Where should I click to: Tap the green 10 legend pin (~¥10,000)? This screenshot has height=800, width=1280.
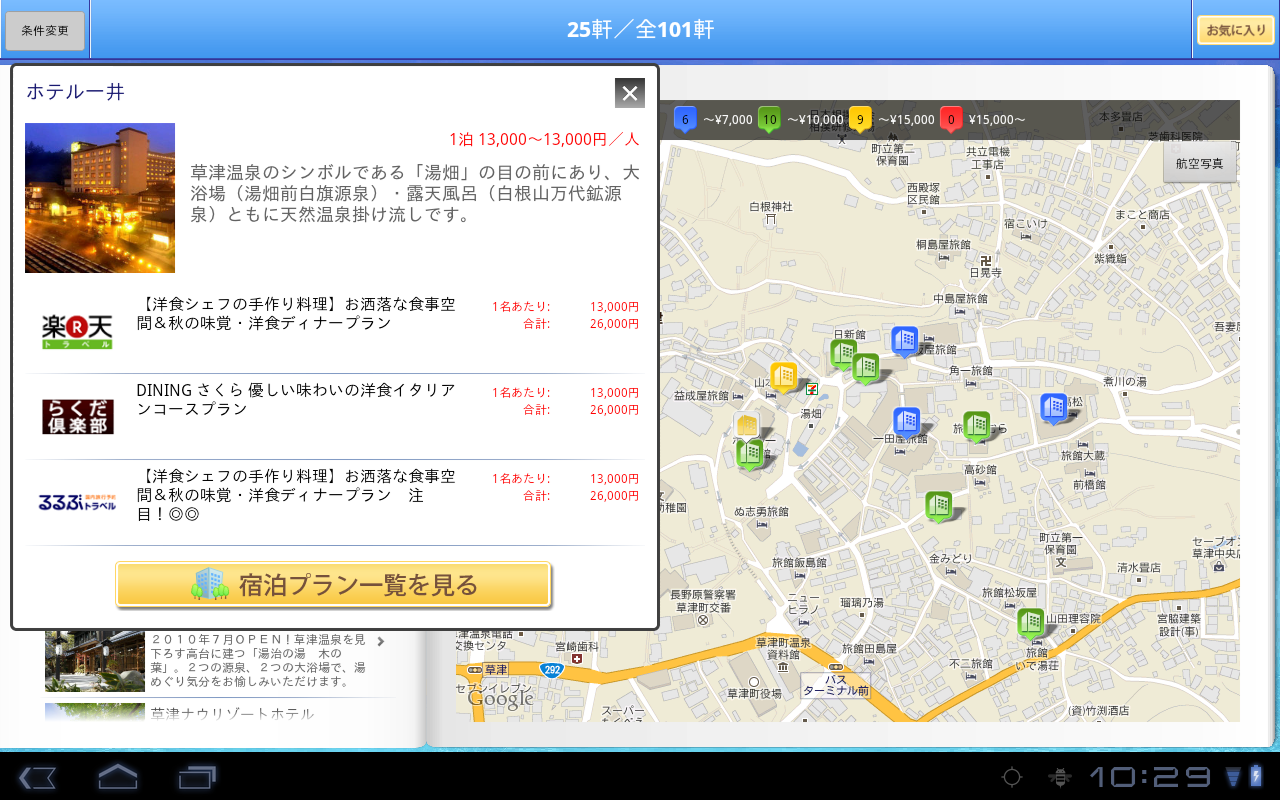point(769,120)
